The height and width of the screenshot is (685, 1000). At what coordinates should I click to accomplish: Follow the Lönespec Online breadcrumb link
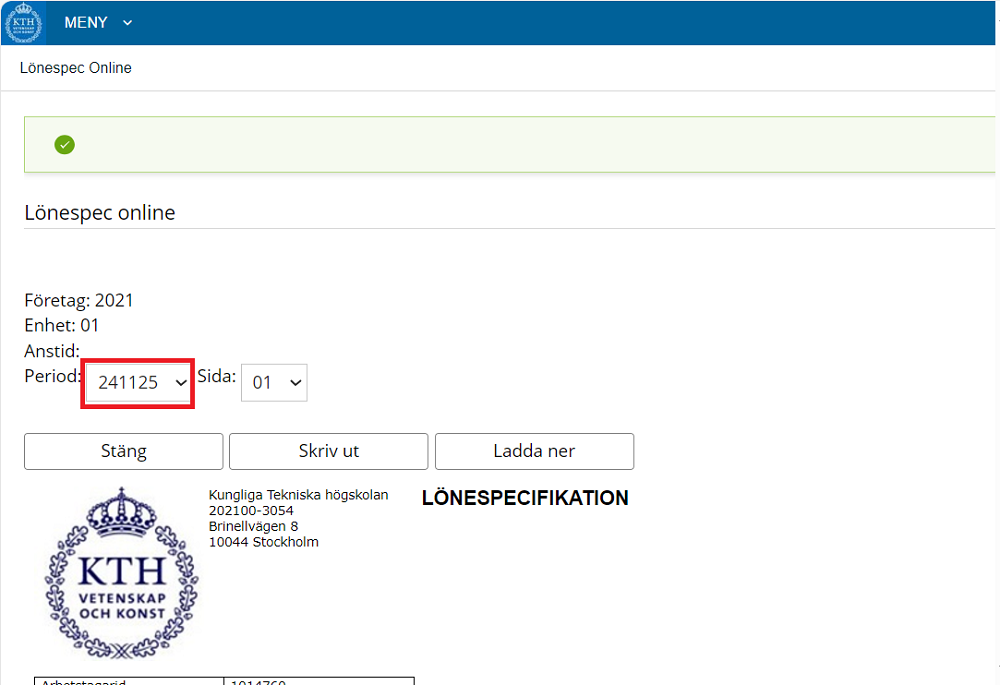[75, 67]
